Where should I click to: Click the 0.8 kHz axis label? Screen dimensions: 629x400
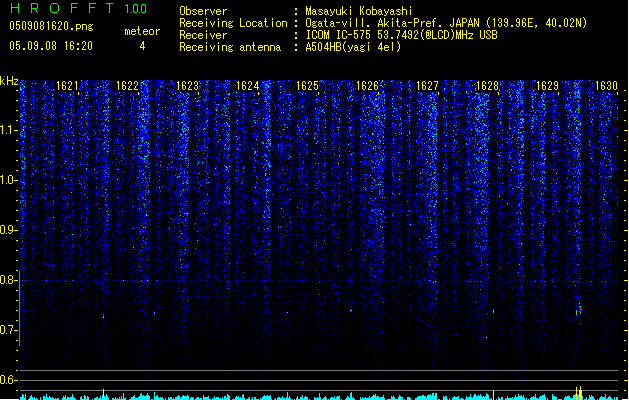(8, 280)
